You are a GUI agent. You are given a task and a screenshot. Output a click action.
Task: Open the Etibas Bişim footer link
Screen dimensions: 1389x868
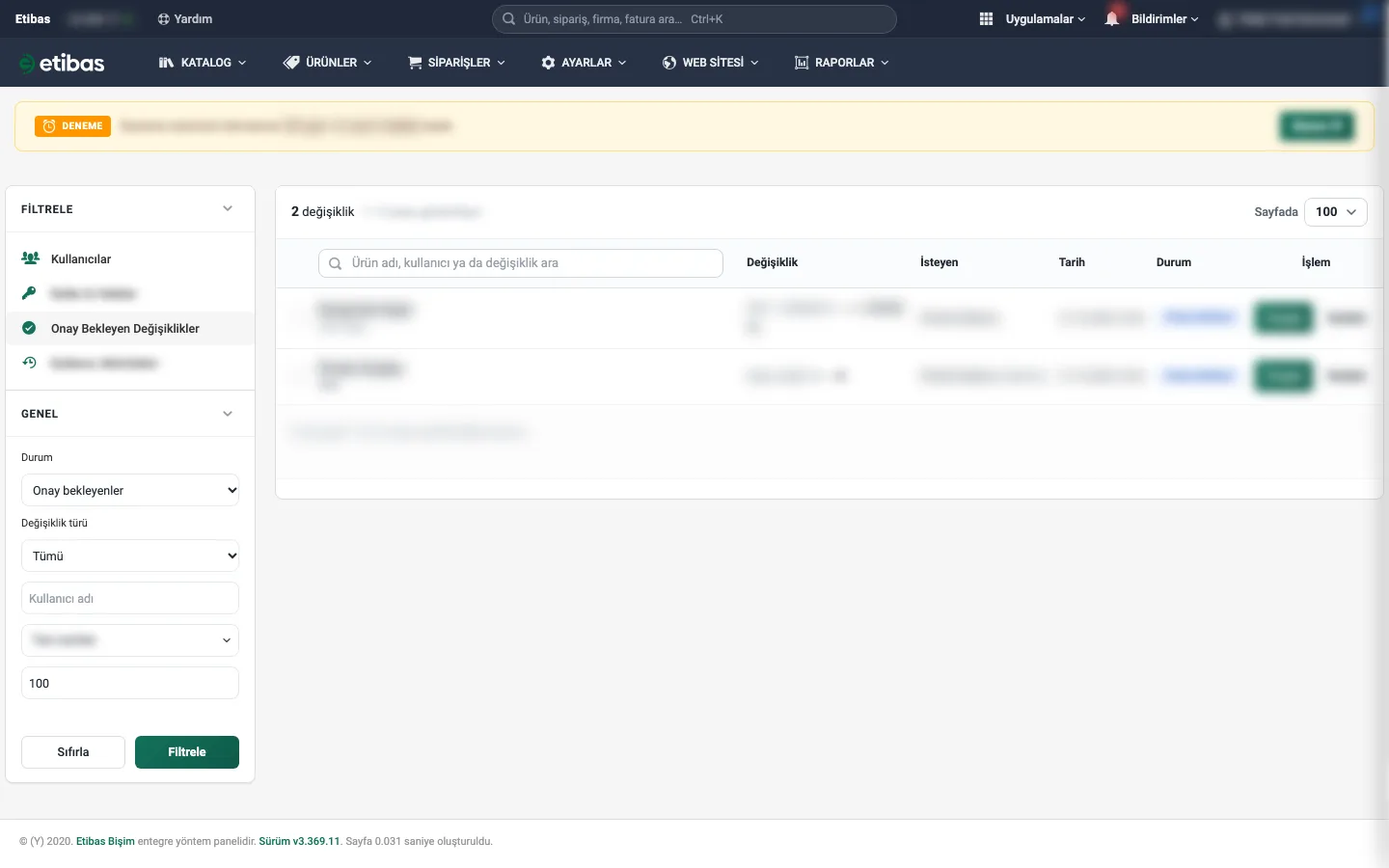coord(106,842)
